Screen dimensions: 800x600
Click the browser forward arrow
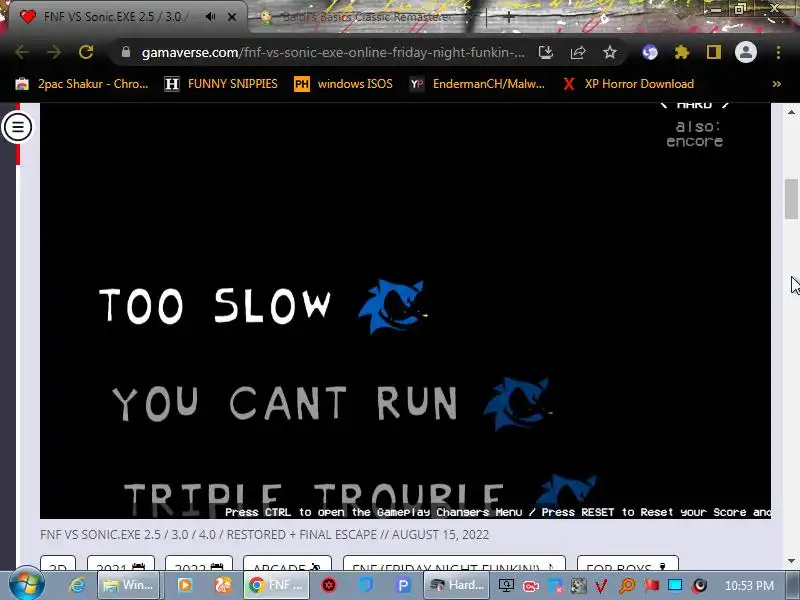click(x=54, y=52)
